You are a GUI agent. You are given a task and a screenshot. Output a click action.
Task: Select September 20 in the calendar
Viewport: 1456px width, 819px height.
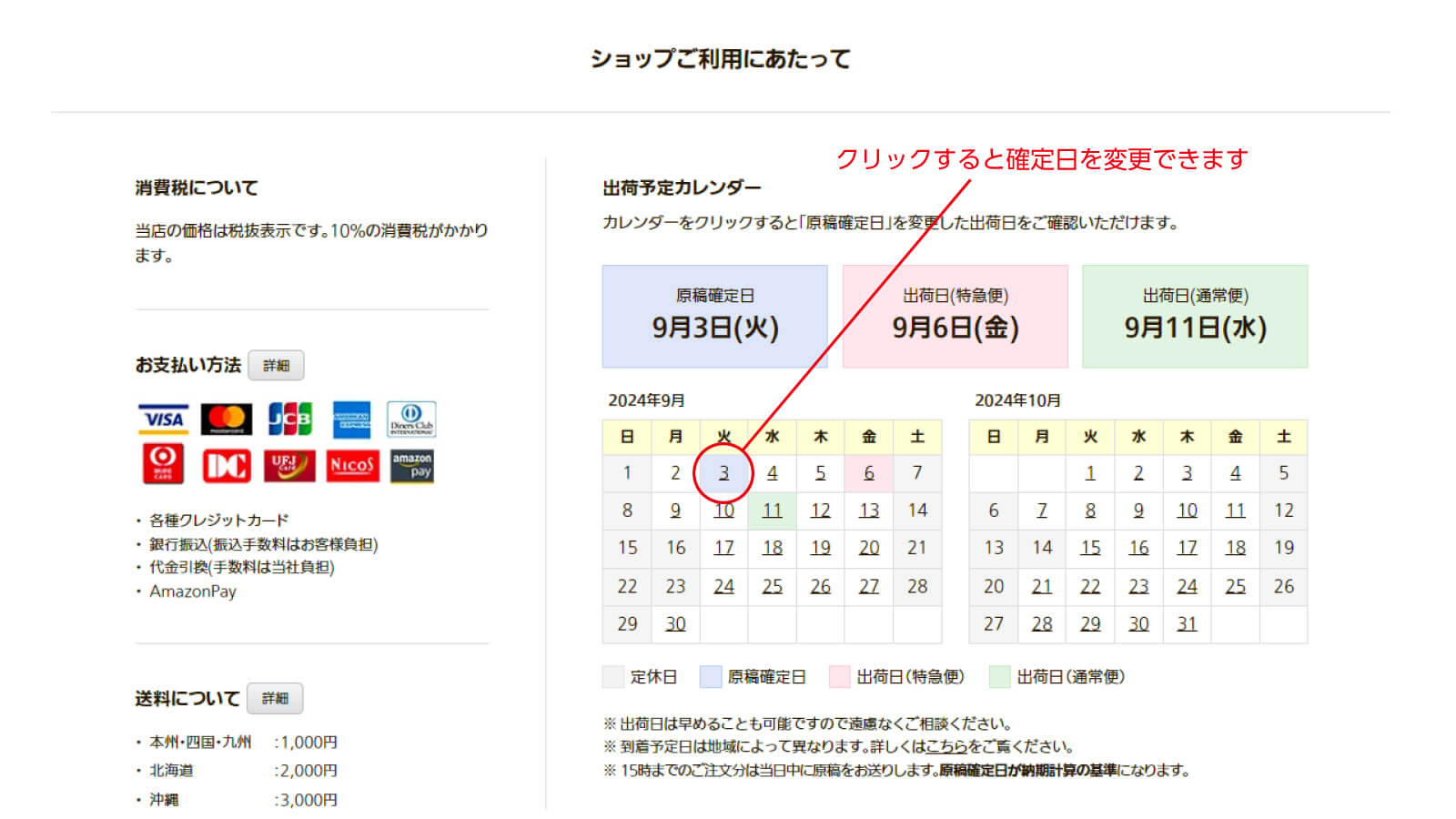869,548
